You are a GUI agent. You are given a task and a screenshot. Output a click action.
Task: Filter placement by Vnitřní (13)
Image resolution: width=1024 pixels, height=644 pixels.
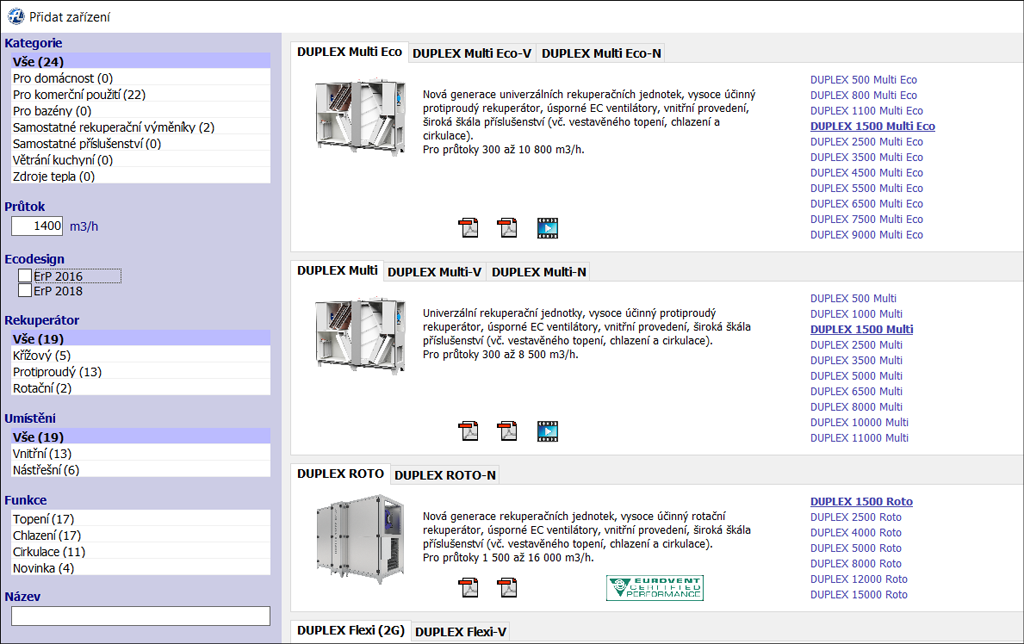140,453
